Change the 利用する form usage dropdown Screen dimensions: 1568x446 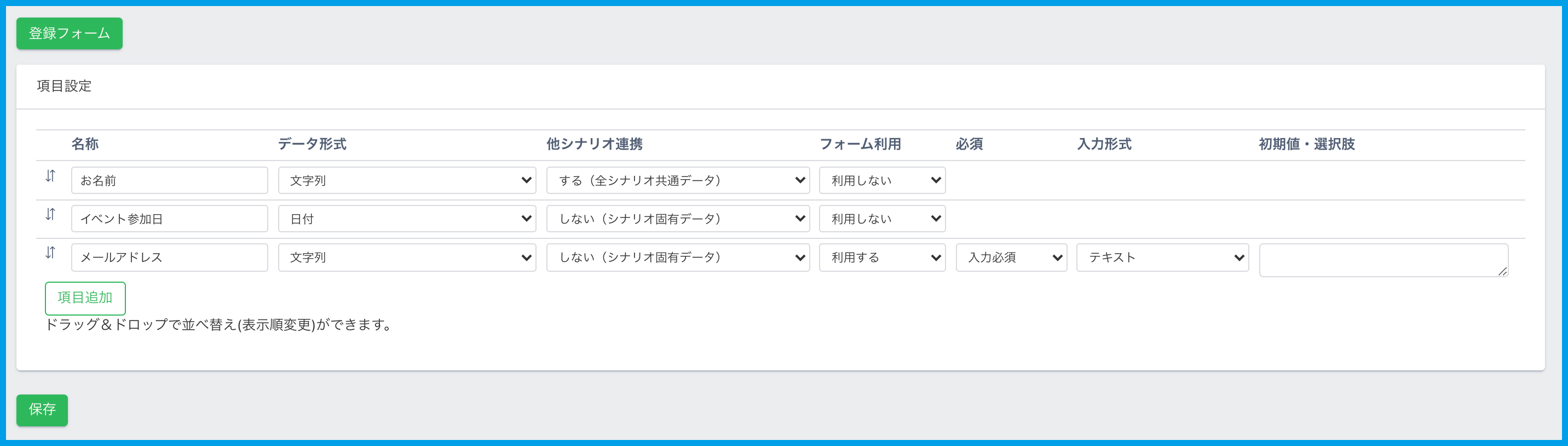(881, 258)
